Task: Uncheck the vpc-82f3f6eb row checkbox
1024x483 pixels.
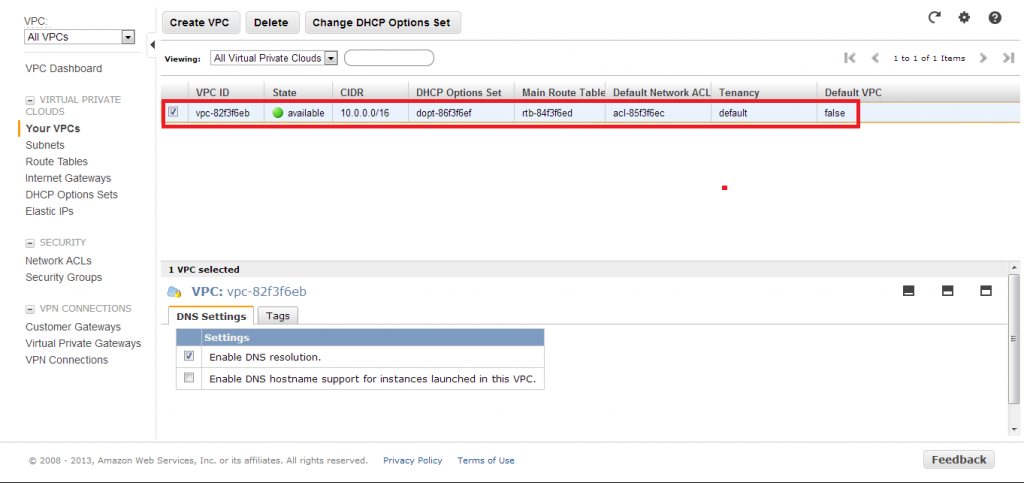Action: click(173, 112)
